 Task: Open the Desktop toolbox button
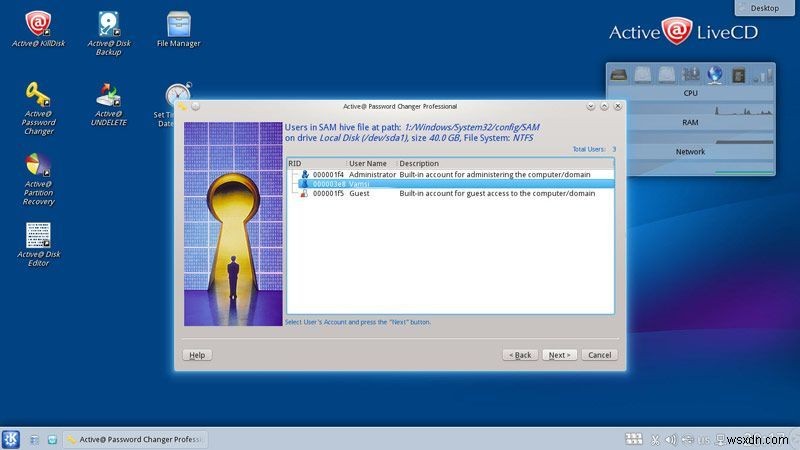764,8
